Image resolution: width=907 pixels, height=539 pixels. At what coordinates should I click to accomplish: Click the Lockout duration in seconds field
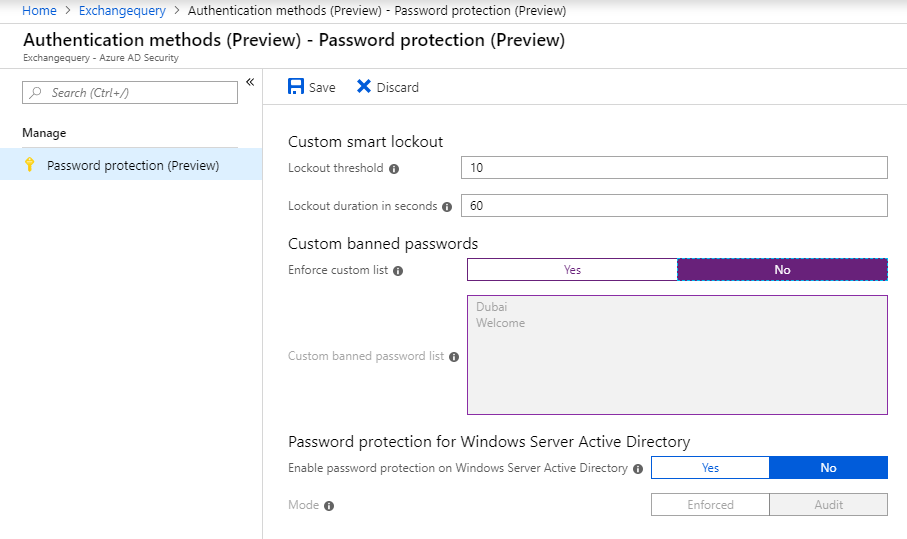[674, 206]
